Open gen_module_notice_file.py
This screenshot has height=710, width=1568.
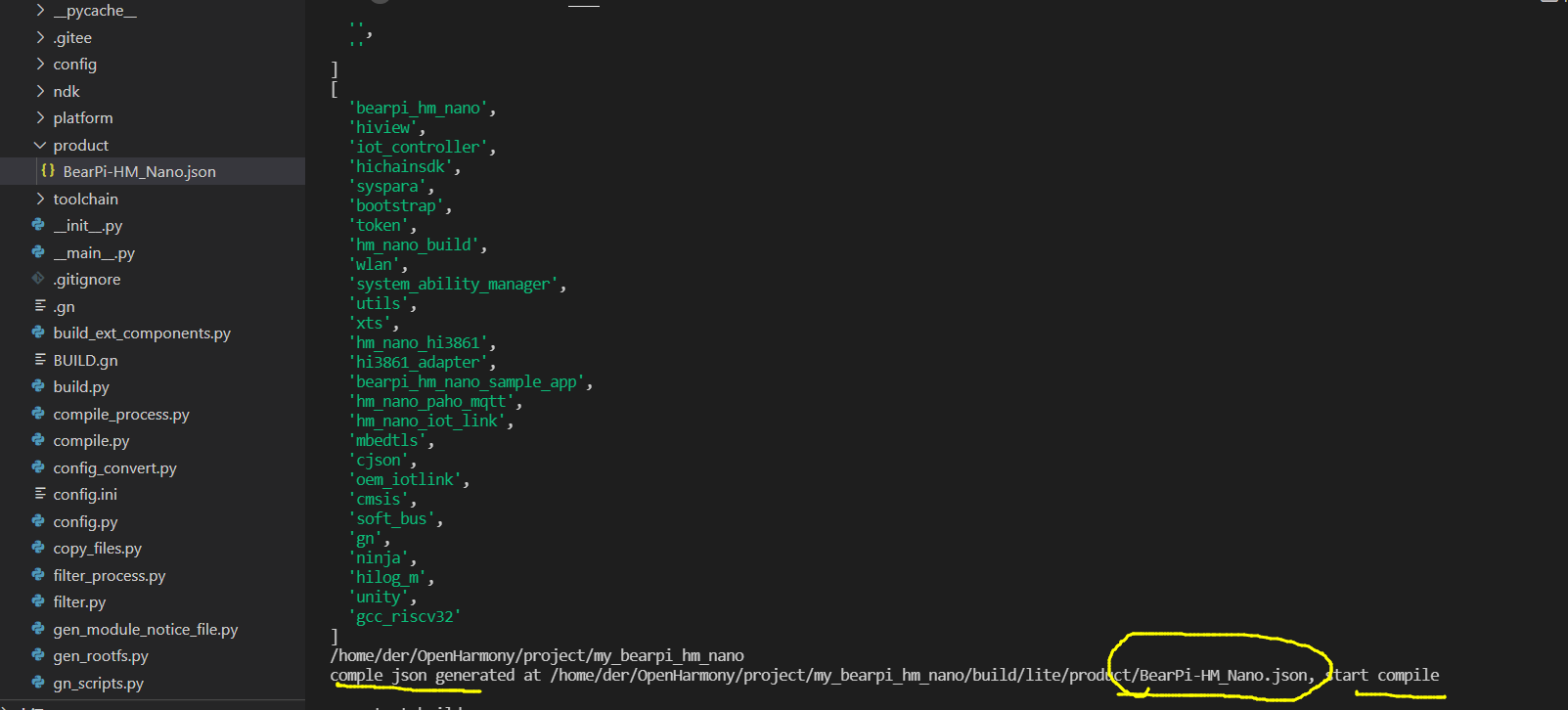coord(146,630)
